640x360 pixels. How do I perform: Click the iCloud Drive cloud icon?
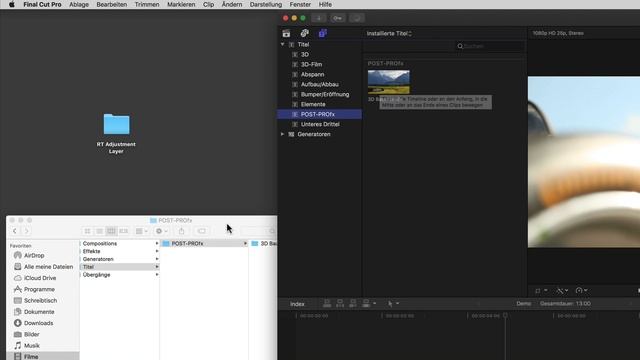[18, 278]
